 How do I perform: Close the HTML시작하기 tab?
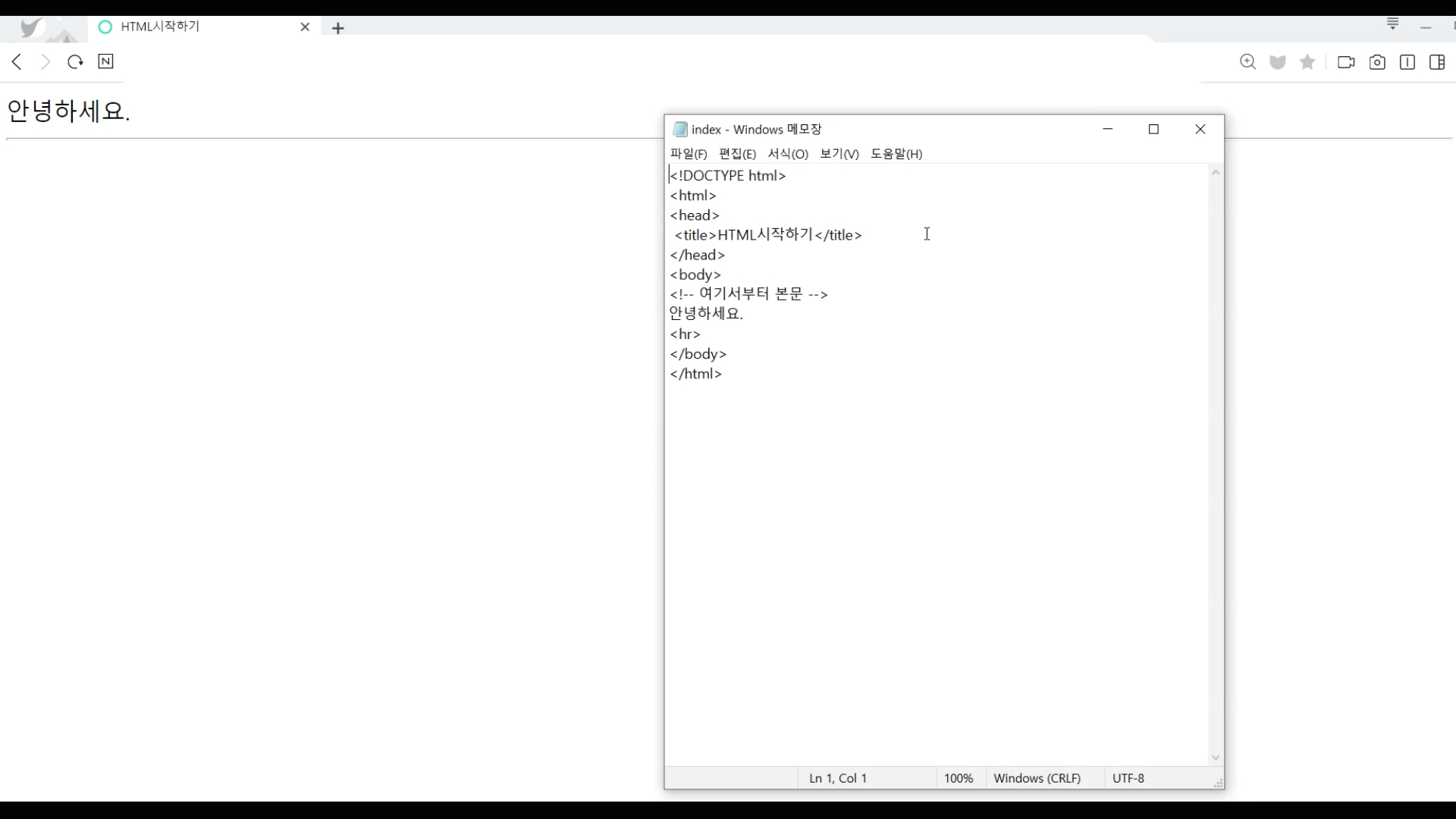(305, 27)
